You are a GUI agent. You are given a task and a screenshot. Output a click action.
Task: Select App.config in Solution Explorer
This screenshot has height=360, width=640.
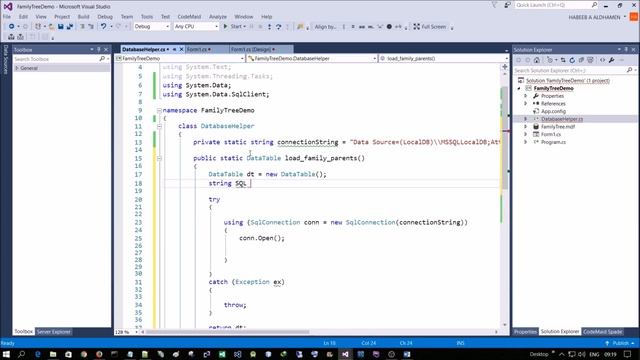point(553,111)
